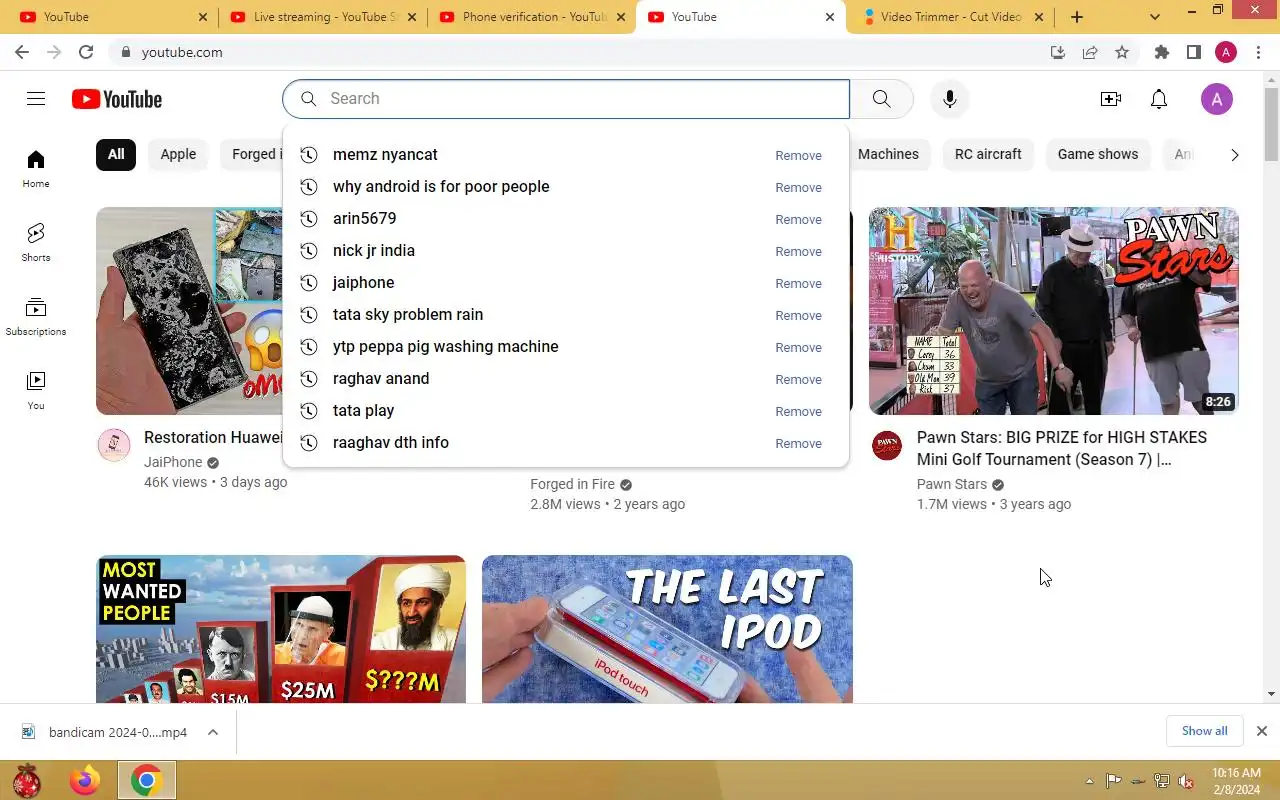This screenshot has width=1280, height=800.
Task: Open Subscriptions in sidebar
Action: (x=36, y=317)
